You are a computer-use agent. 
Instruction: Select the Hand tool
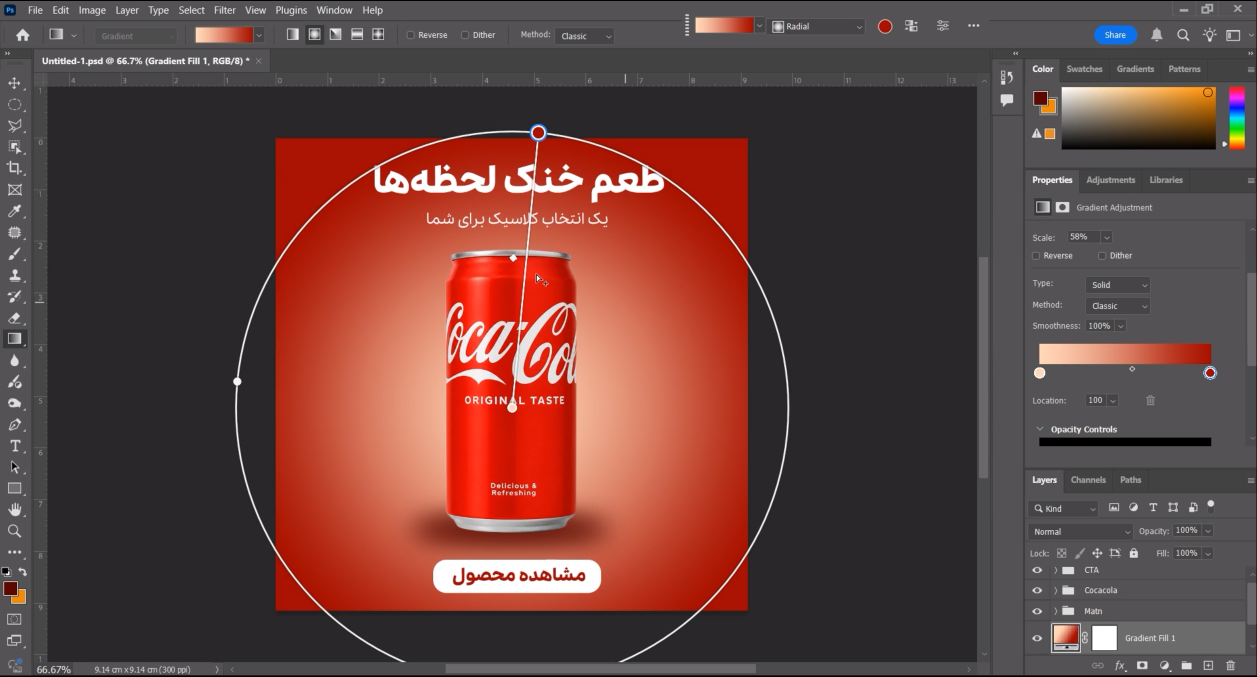pos(15,510)
